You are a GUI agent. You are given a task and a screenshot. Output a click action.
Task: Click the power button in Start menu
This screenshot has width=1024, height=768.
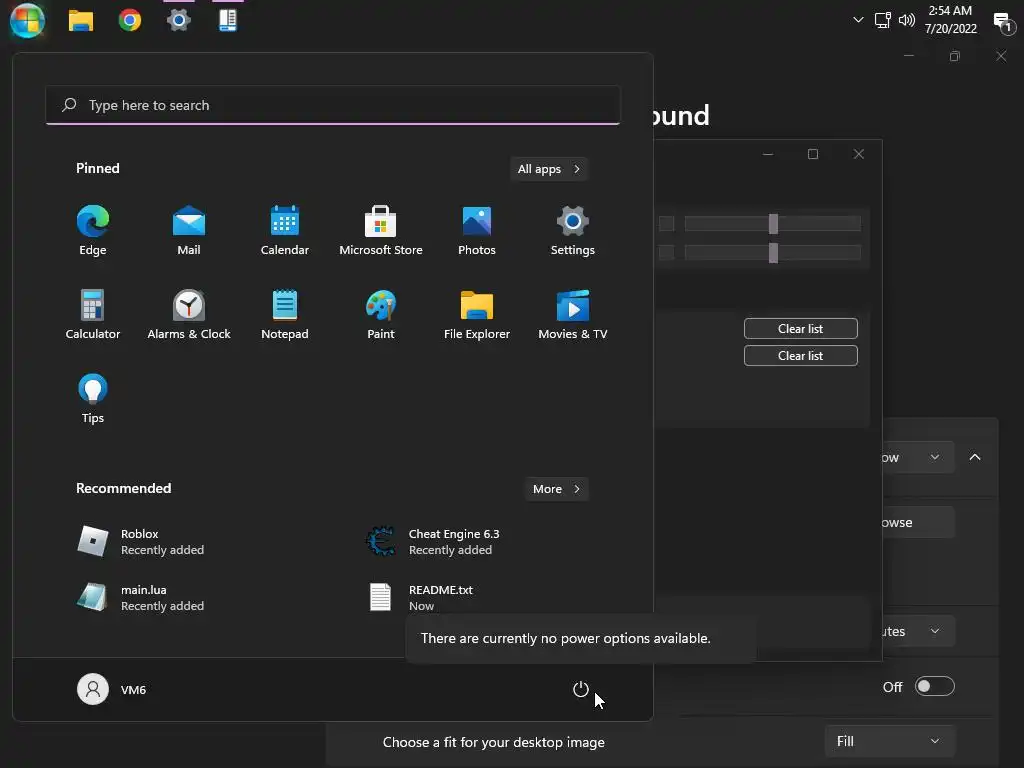tap(581, 689)
